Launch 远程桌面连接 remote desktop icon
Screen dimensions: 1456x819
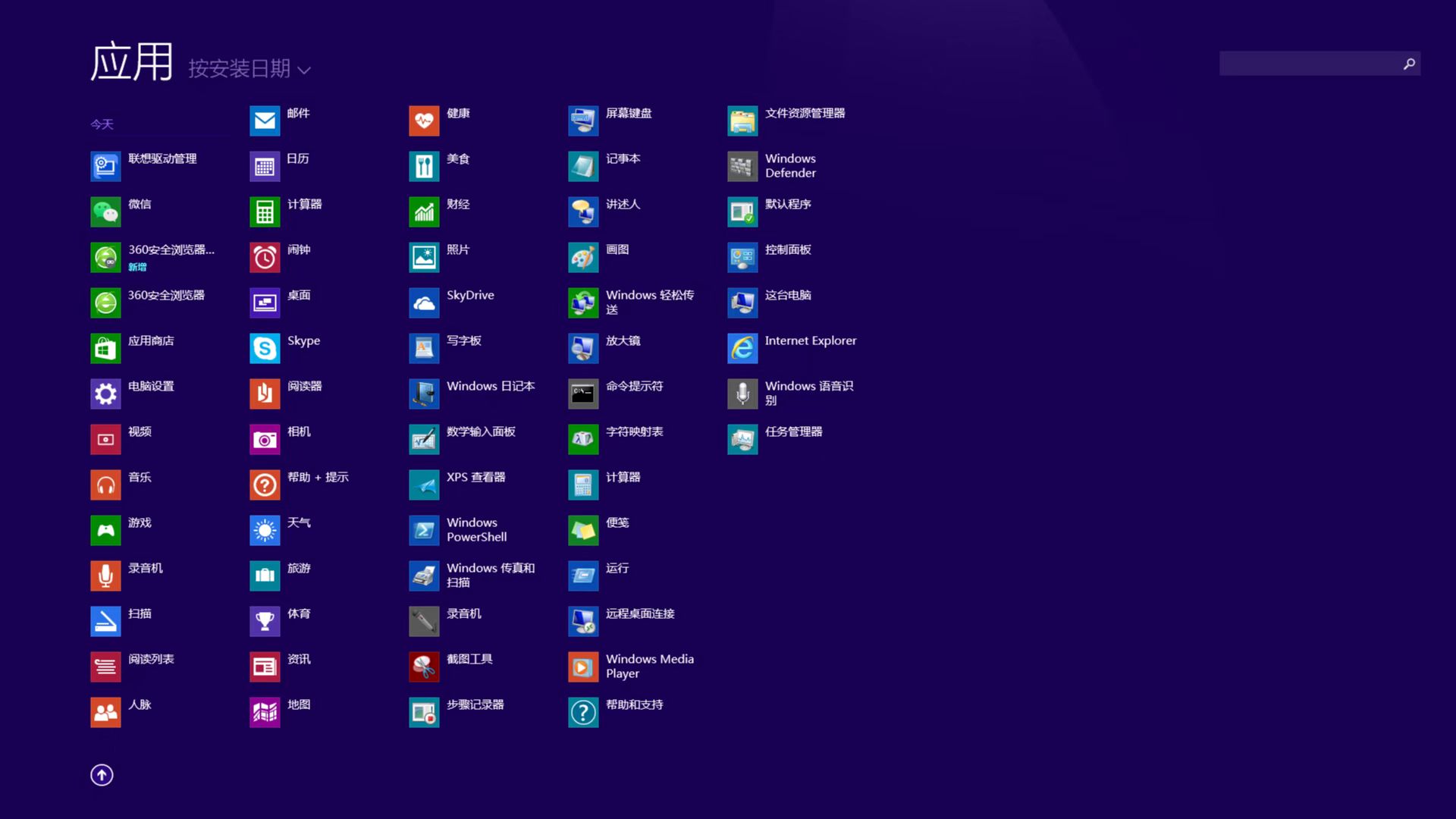pos(583,621)
